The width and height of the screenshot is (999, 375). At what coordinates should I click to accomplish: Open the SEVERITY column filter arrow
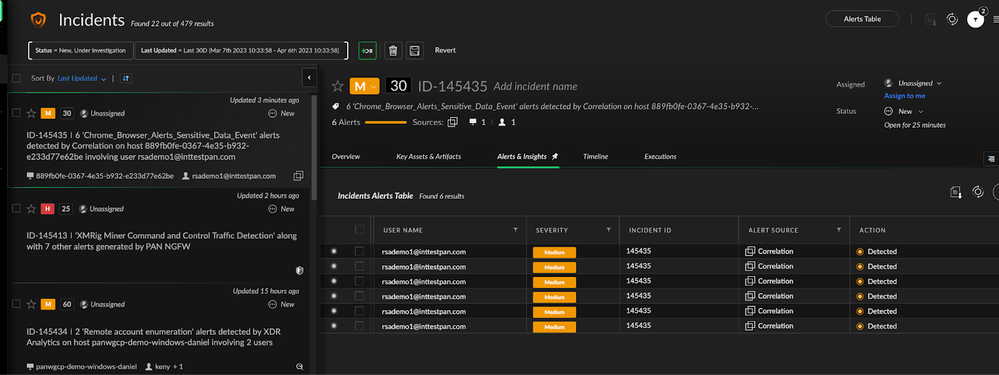pos(608,230)
